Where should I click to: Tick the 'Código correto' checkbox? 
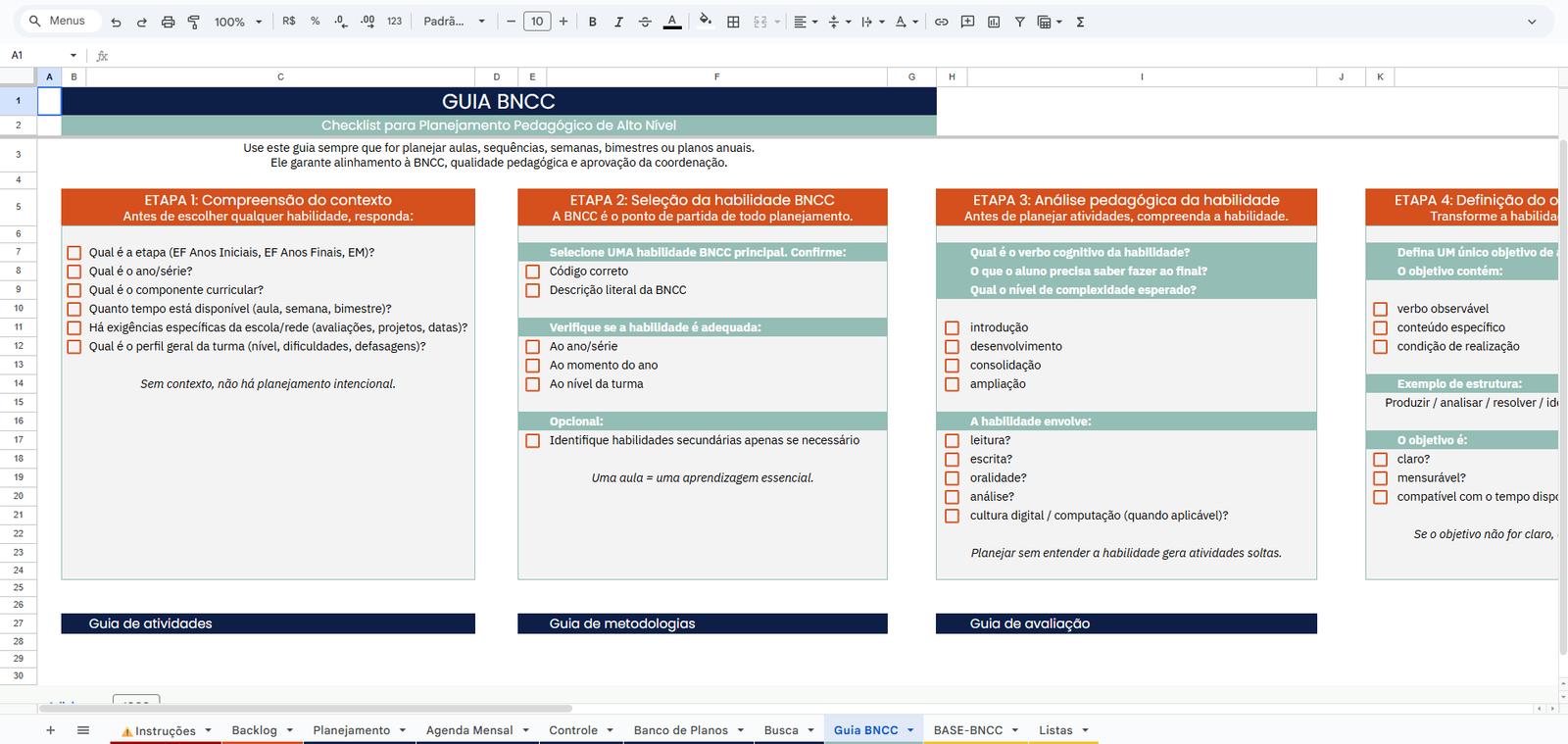[x=533, y=272]
